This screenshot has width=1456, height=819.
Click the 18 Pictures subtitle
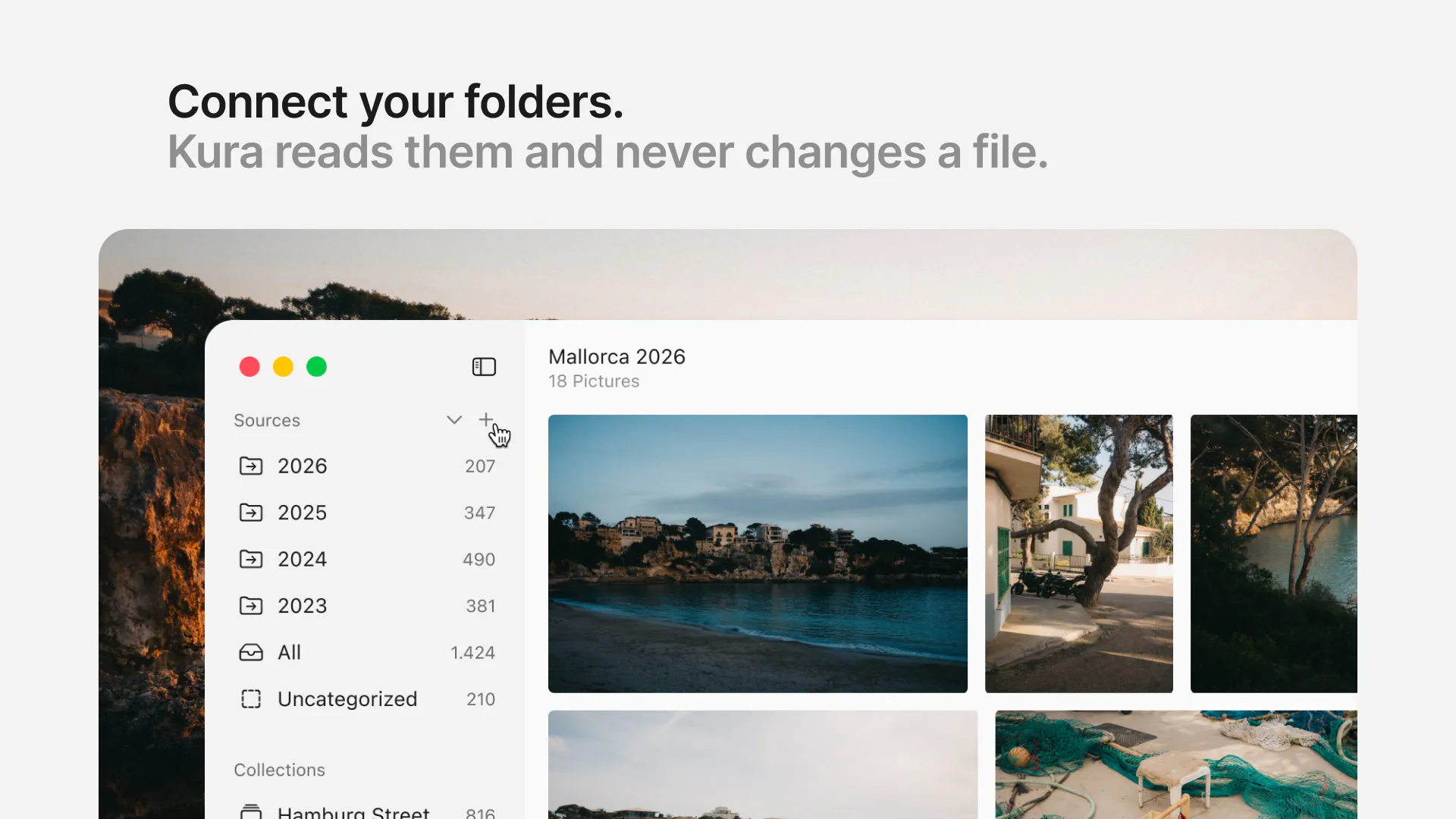(x=594, y=381)
